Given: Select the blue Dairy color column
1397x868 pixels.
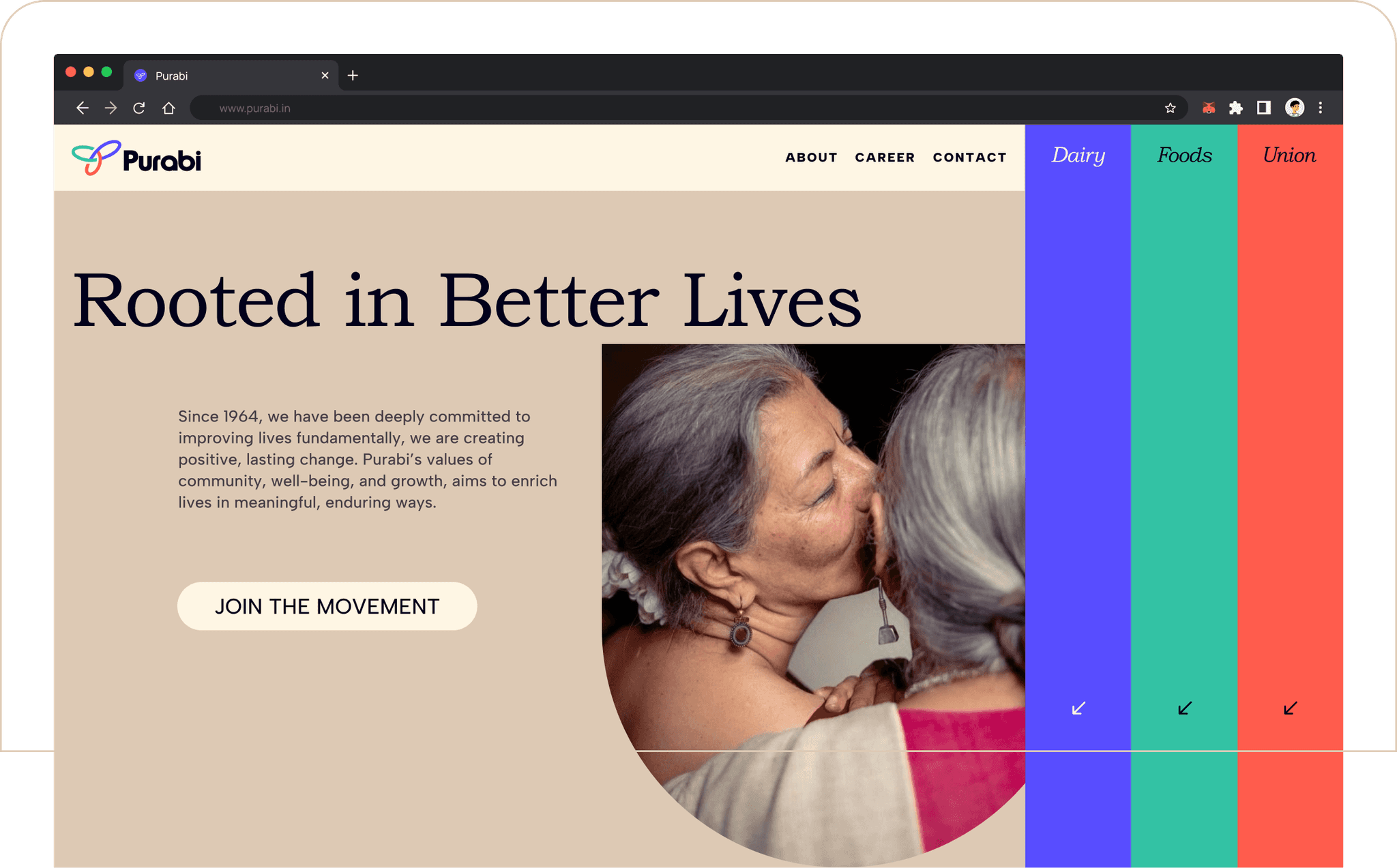Looking at the screenshot, I should pyautogui.click(x=1078, y=496).
